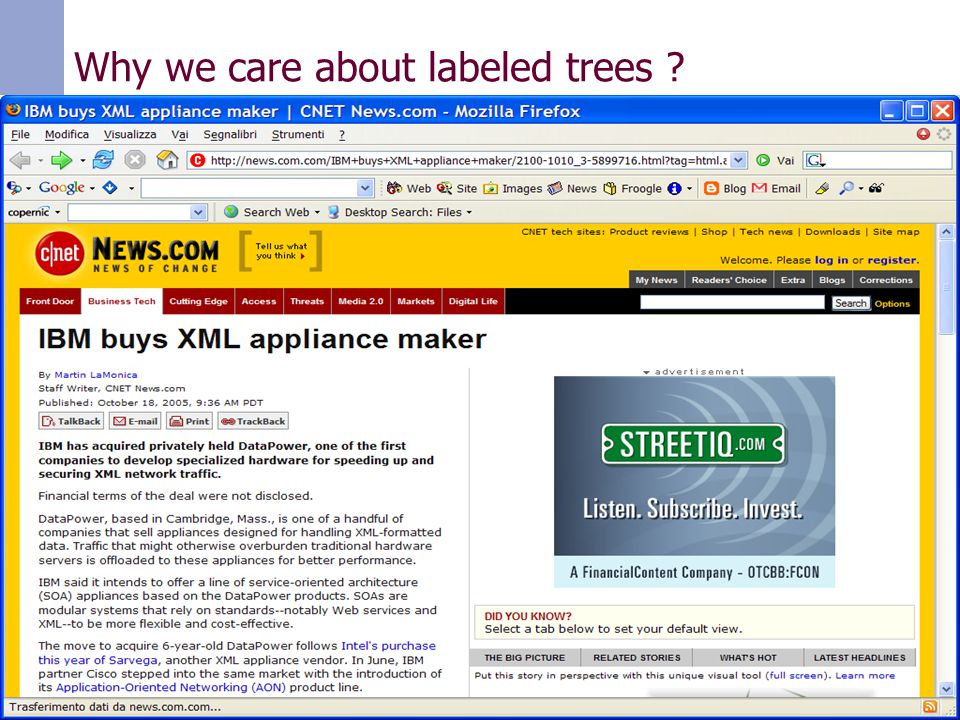Viewport: 960px width, 720px height.
Task: Select the Media 2.0 tab
Action: 361,301
